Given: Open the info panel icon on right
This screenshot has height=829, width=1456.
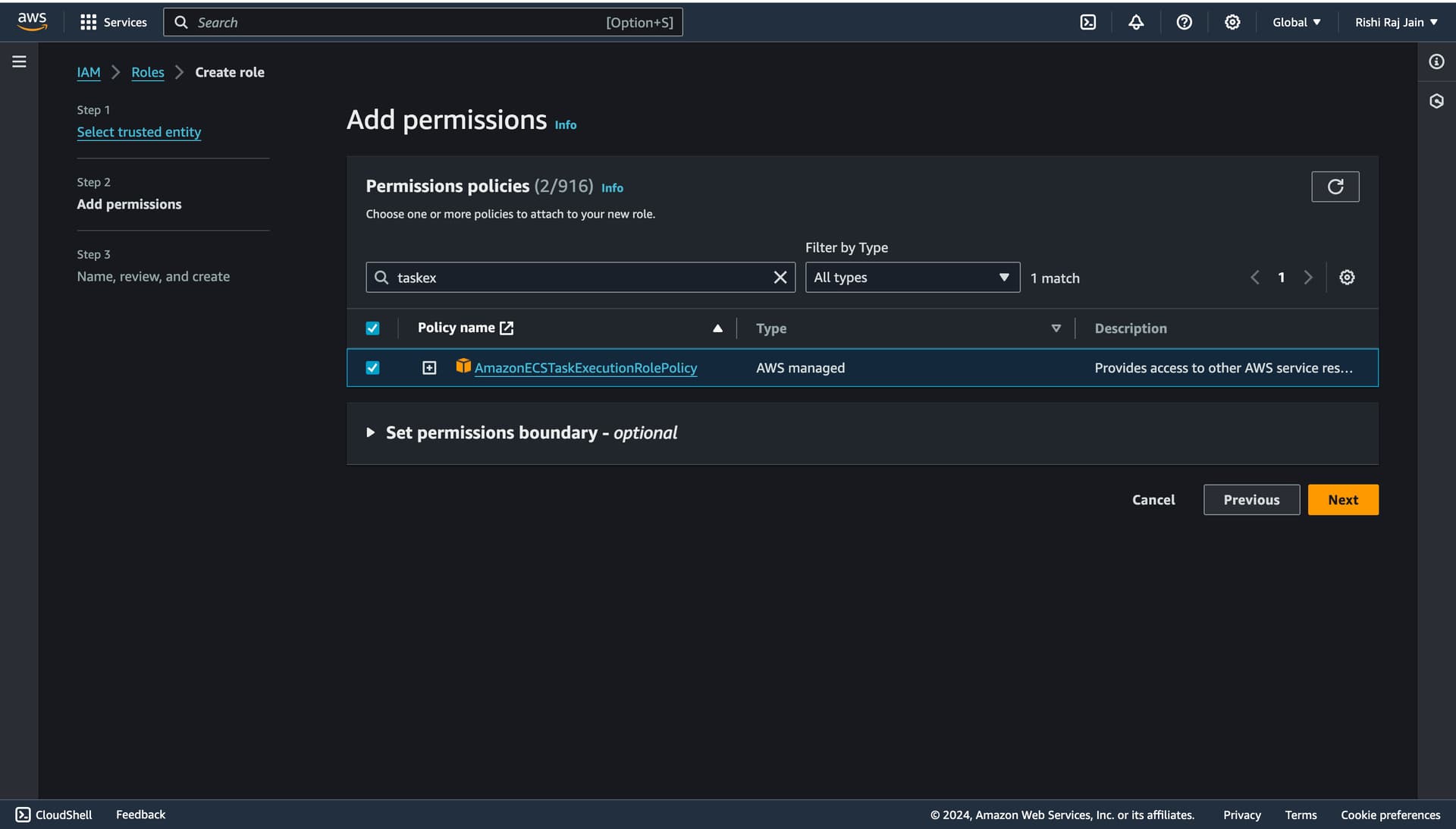Looking at the screenshot, I should click(x=1436, y=61).
